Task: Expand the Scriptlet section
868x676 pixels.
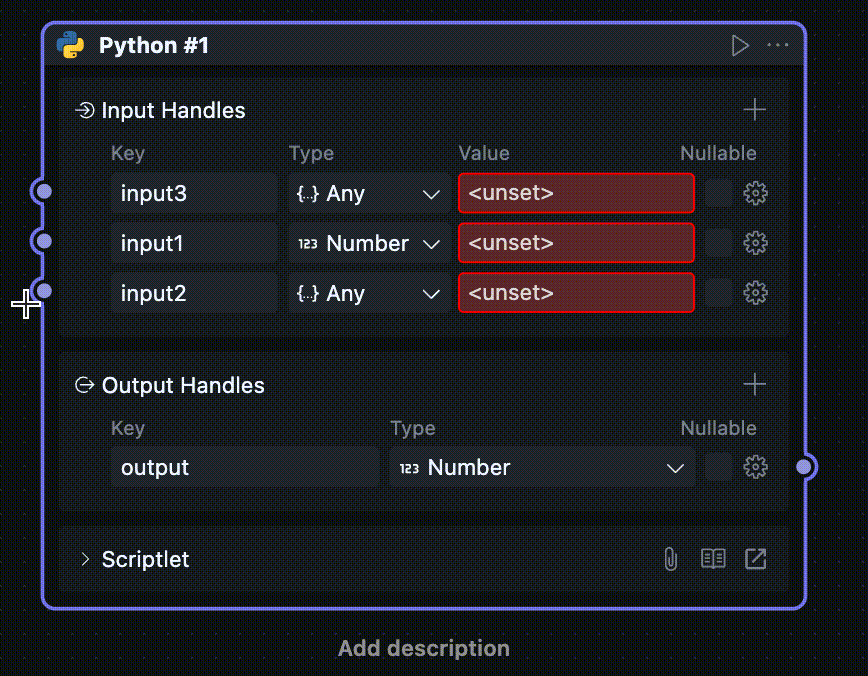Action: click(85, 559)
